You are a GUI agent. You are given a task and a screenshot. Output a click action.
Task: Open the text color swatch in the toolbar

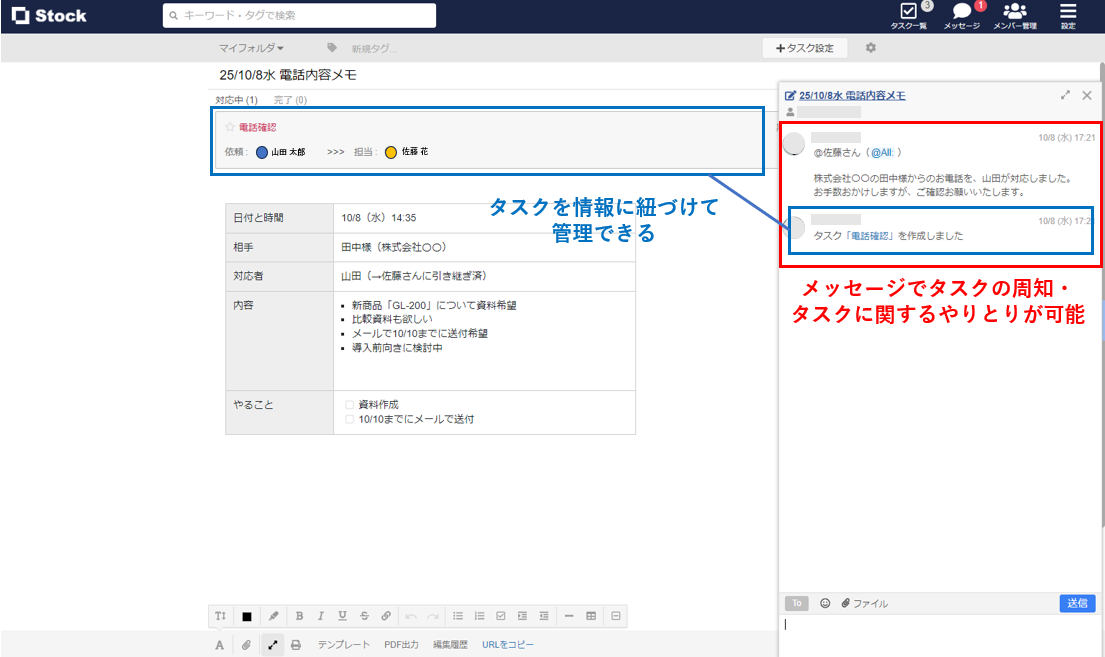pos(248,616)
